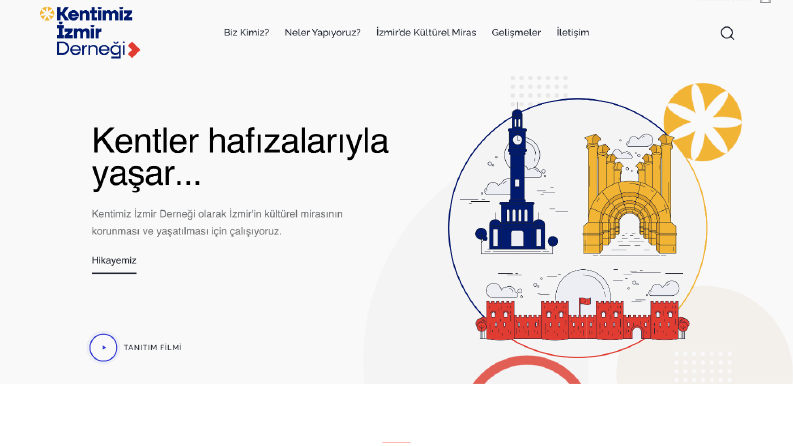Open the İletişim page
Screen dimensions: 793x446
point(572,32)
